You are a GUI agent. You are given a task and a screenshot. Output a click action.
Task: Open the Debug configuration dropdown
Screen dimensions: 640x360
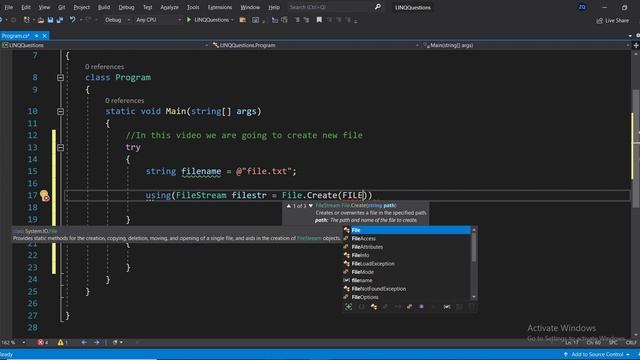point(117,20)
